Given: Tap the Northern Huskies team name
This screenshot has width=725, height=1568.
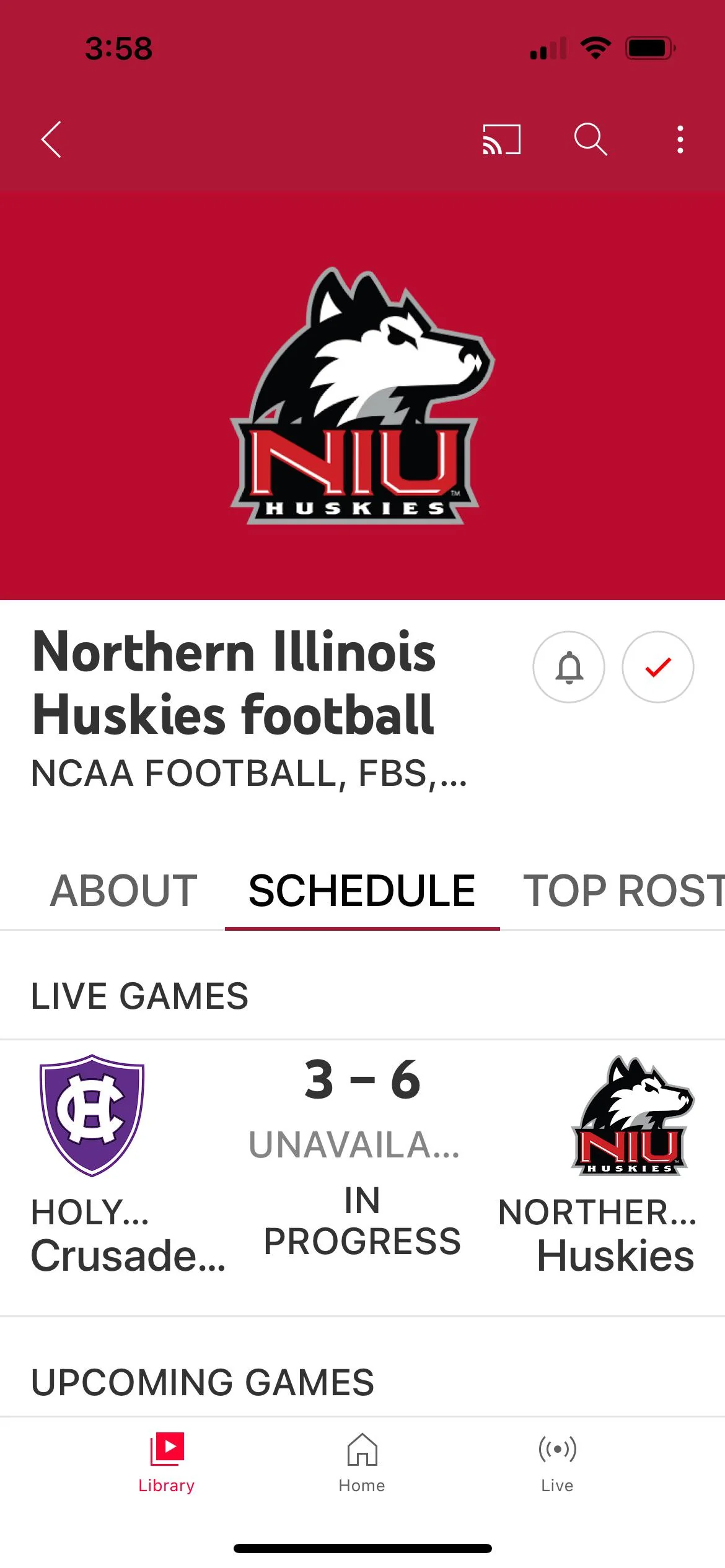Looking at the screenshot, I should point(597,1234).
